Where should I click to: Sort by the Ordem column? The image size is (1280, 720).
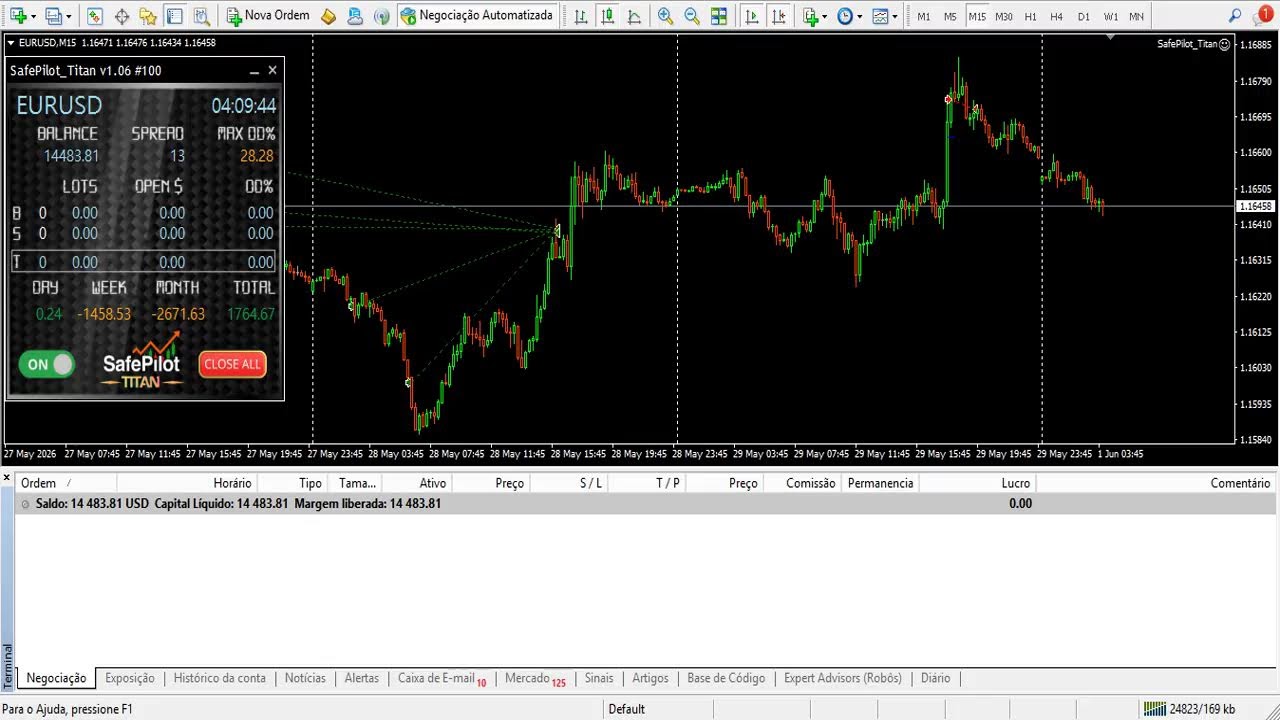pos(39,483)
